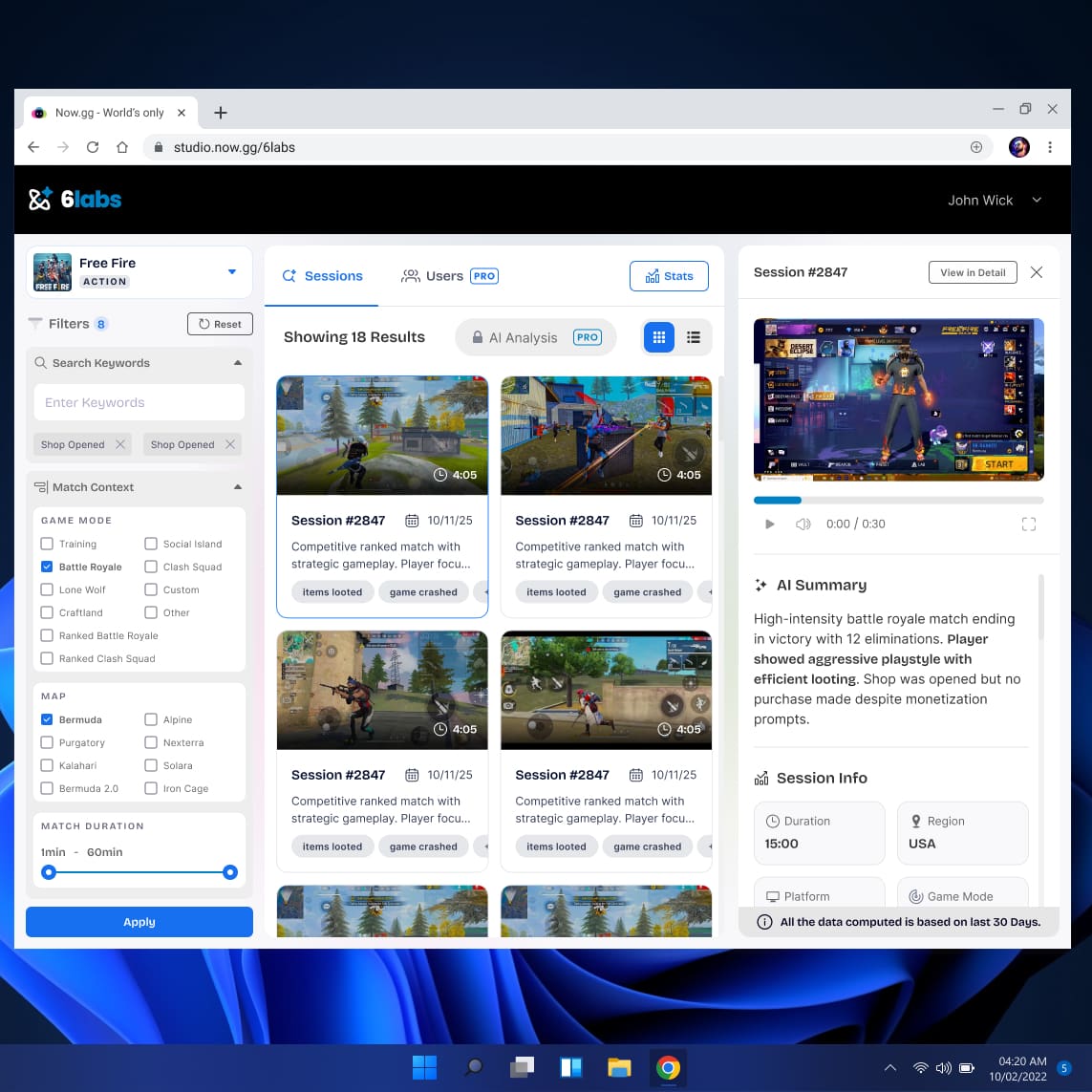The height and width of the screenshot is (1092, 1092).
Task: Click the browser profile avatar
Action: [1018, 147]
